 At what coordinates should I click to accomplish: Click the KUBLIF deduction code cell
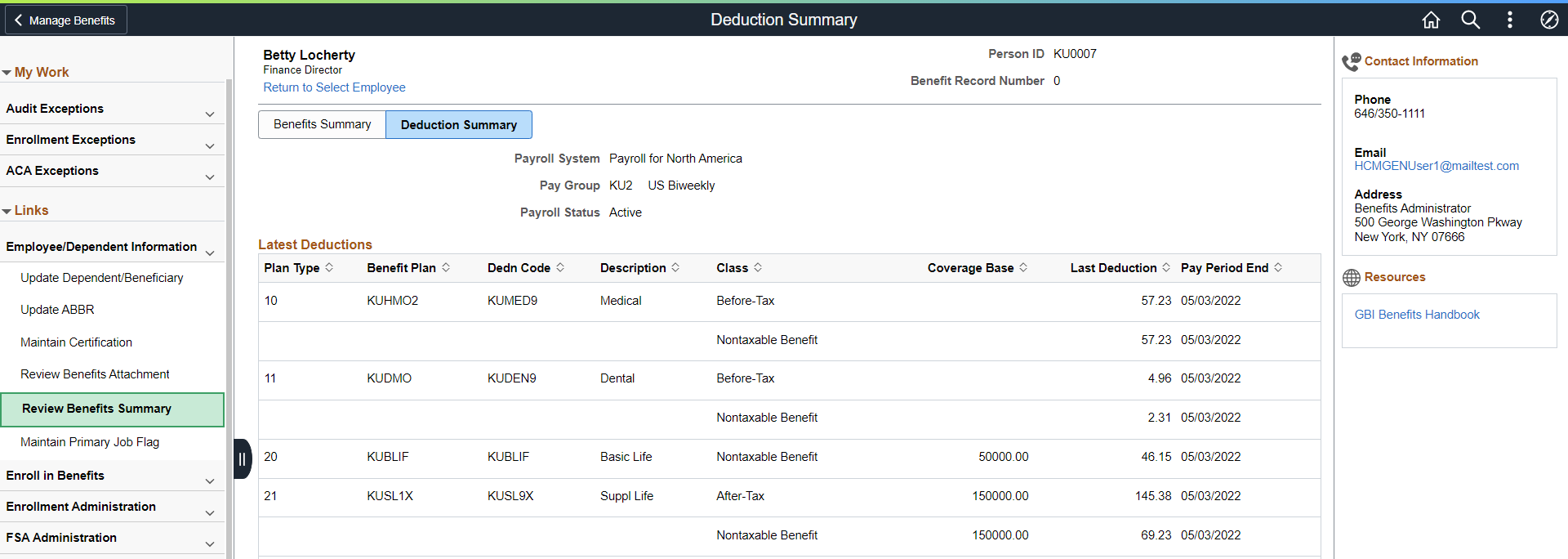[508, 457]
